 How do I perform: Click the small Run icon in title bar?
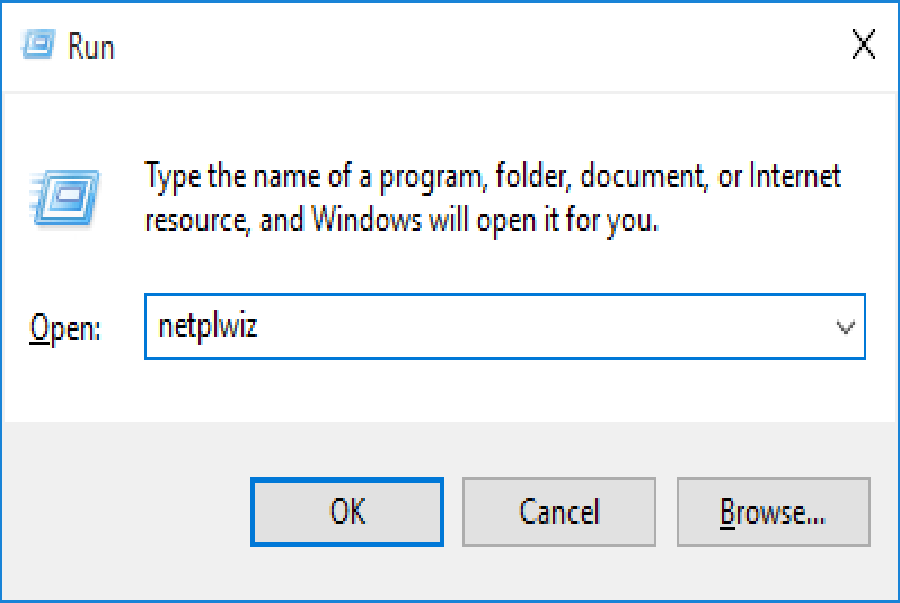(x=38, y=44)
